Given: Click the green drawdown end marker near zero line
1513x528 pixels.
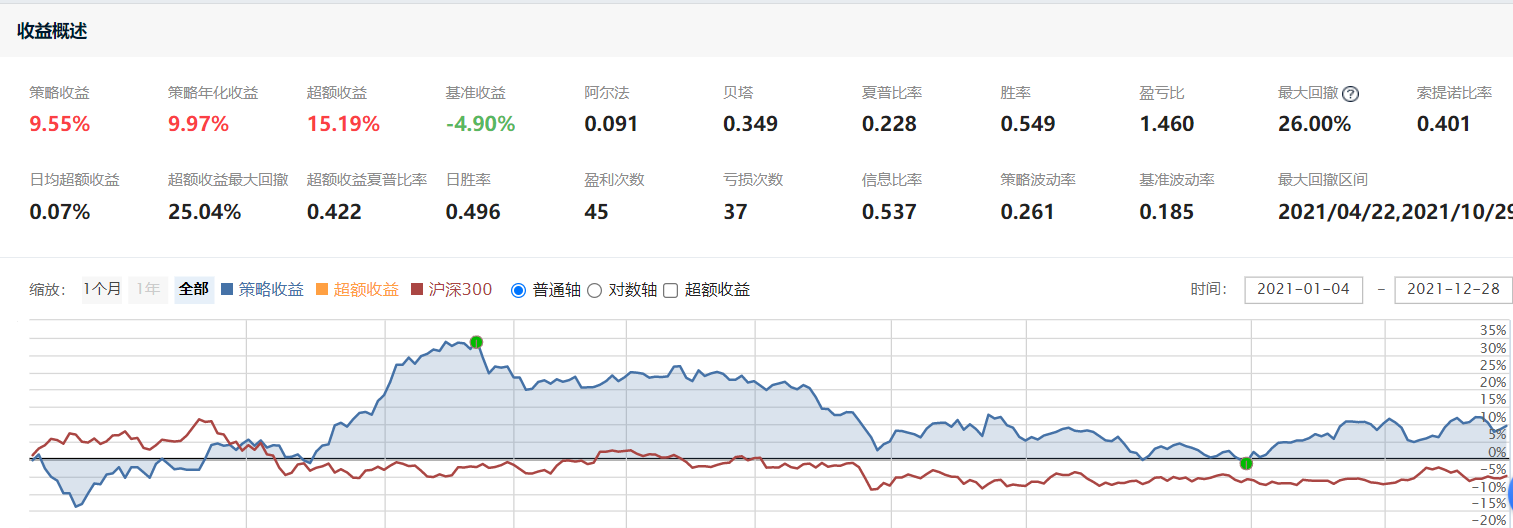Looking at the screenshot, I should point(1246,462).
